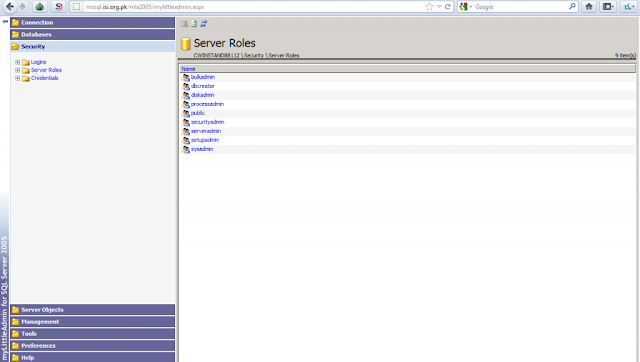Expand the Credentials tree node

click(18, 78)
